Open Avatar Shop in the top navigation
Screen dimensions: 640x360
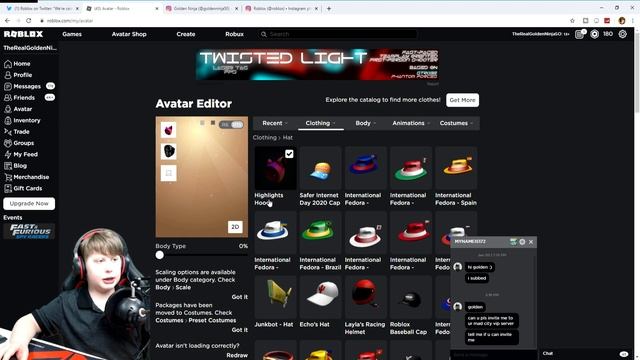pos(129,34)
